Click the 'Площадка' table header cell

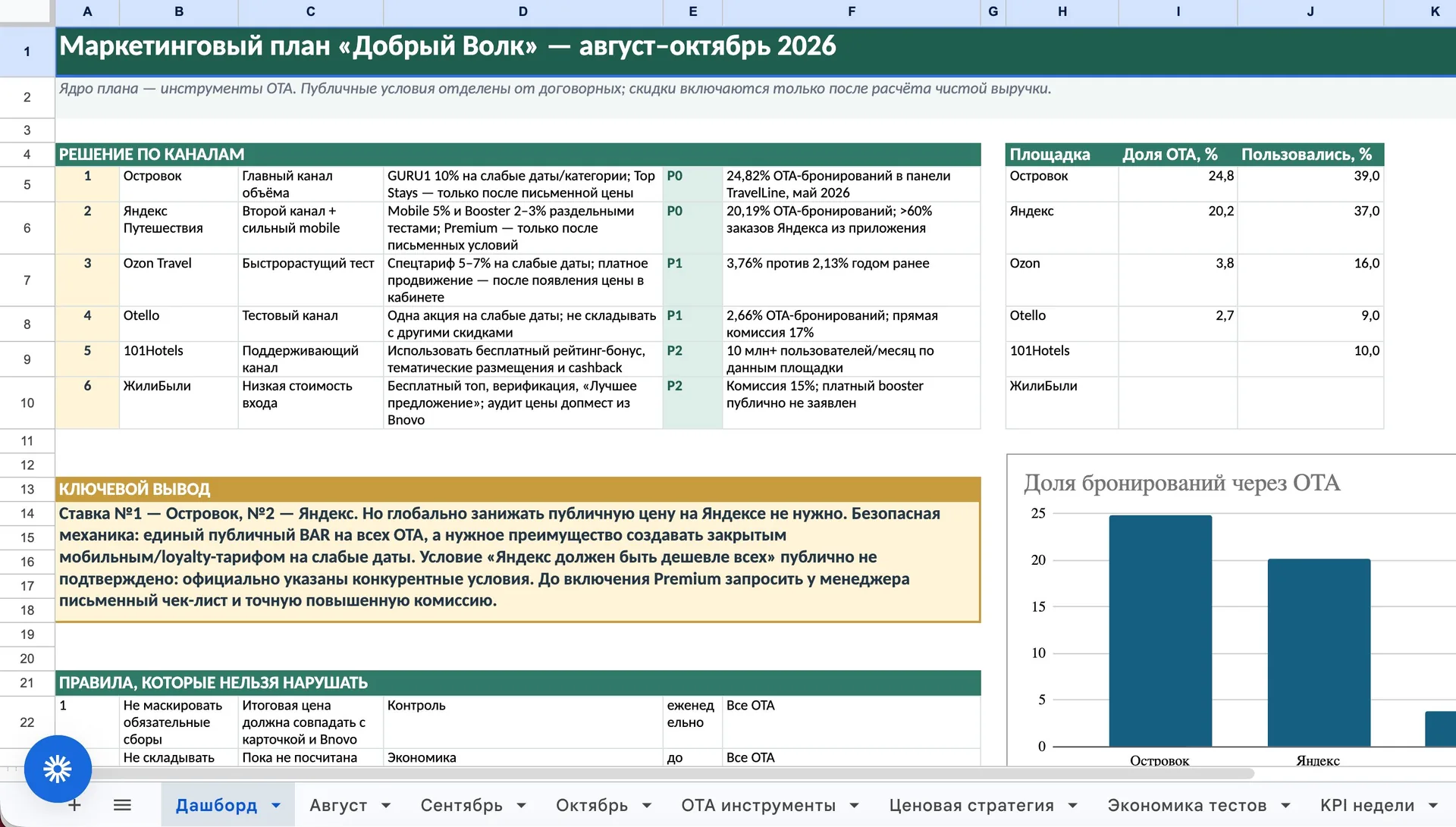point(1062,155)
